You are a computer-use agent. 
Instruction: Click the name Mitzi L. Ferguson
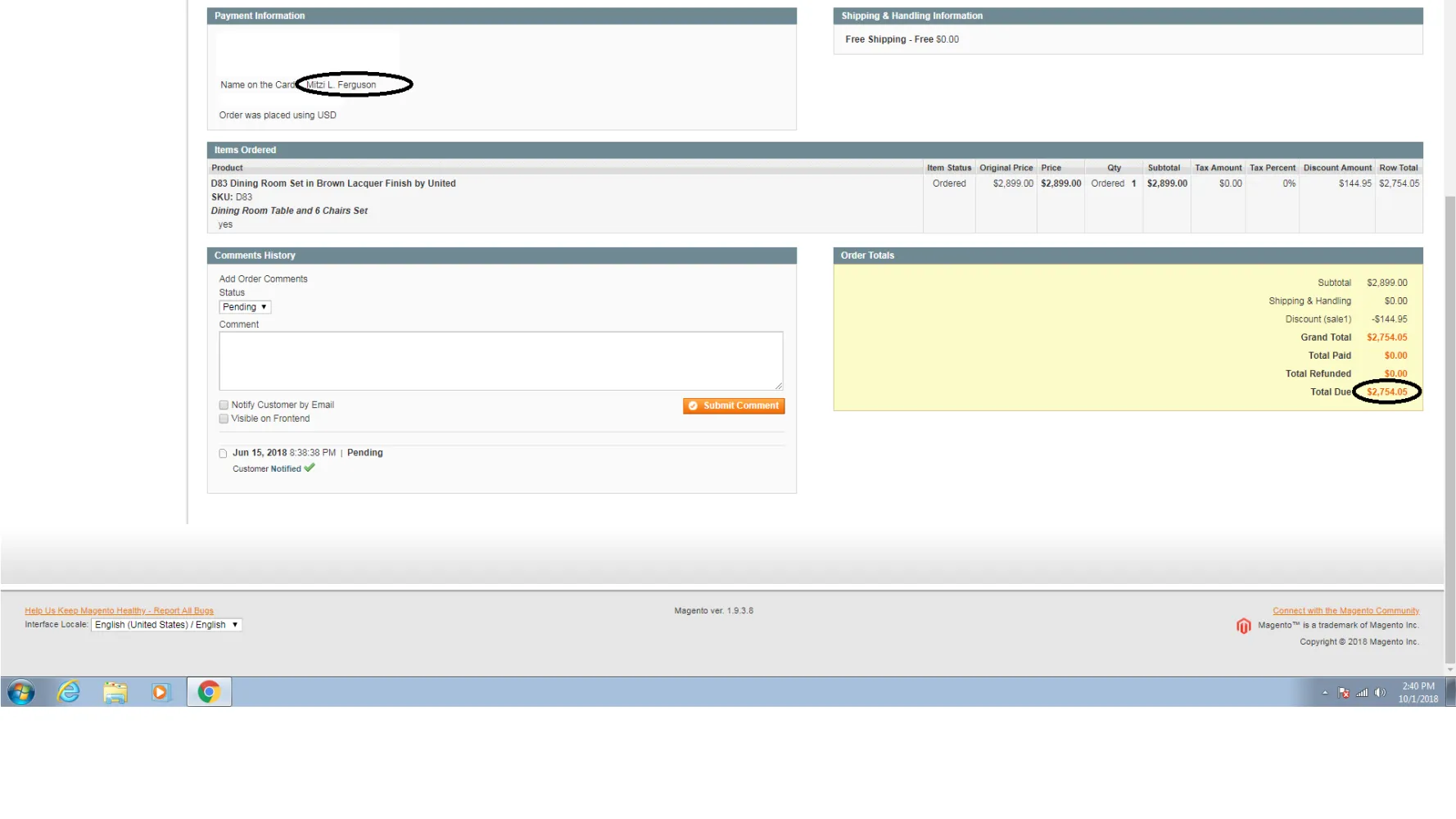(341, 85)
